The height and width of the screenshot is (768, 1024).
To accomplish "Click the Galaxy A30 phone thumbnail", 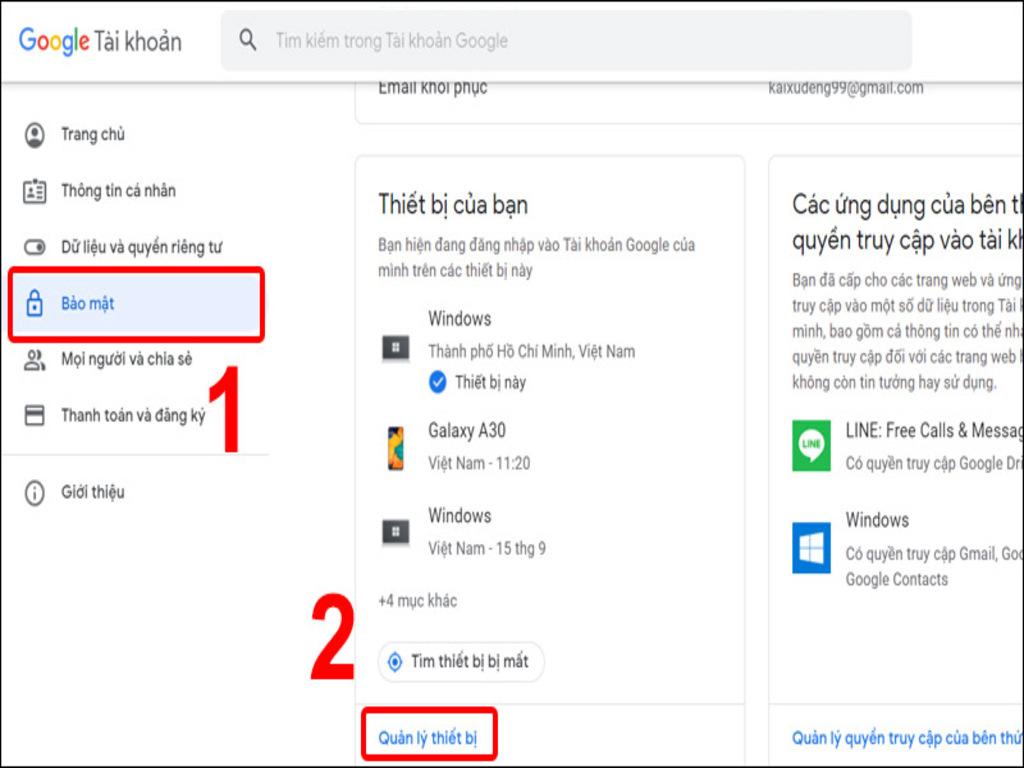I will click(395, 447).
